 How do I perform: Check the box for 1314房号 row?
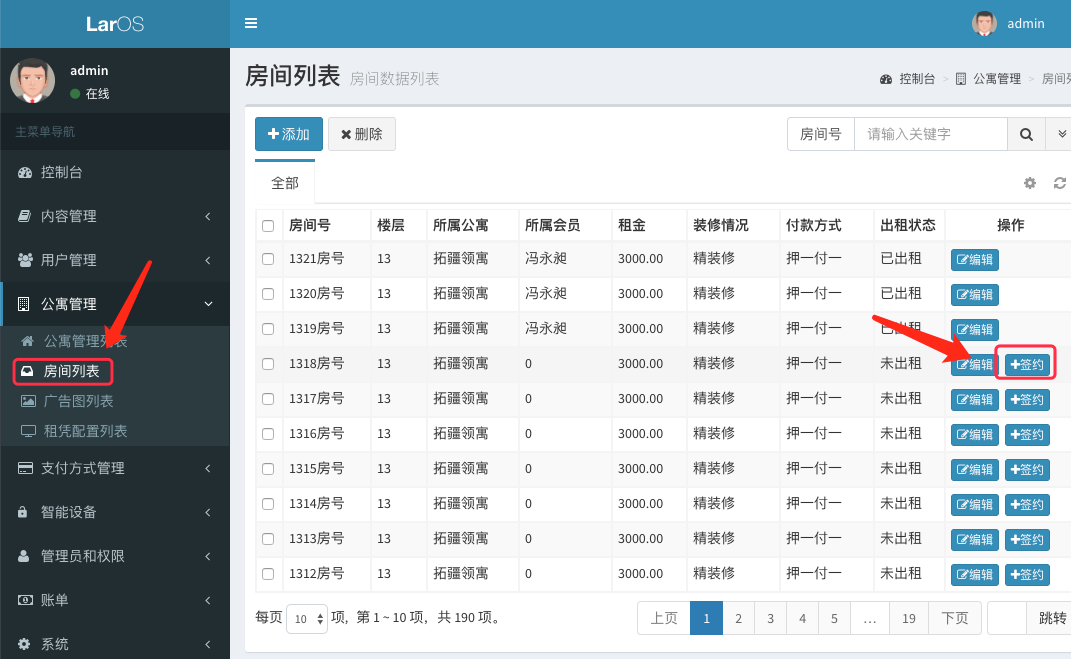[268, 504]
